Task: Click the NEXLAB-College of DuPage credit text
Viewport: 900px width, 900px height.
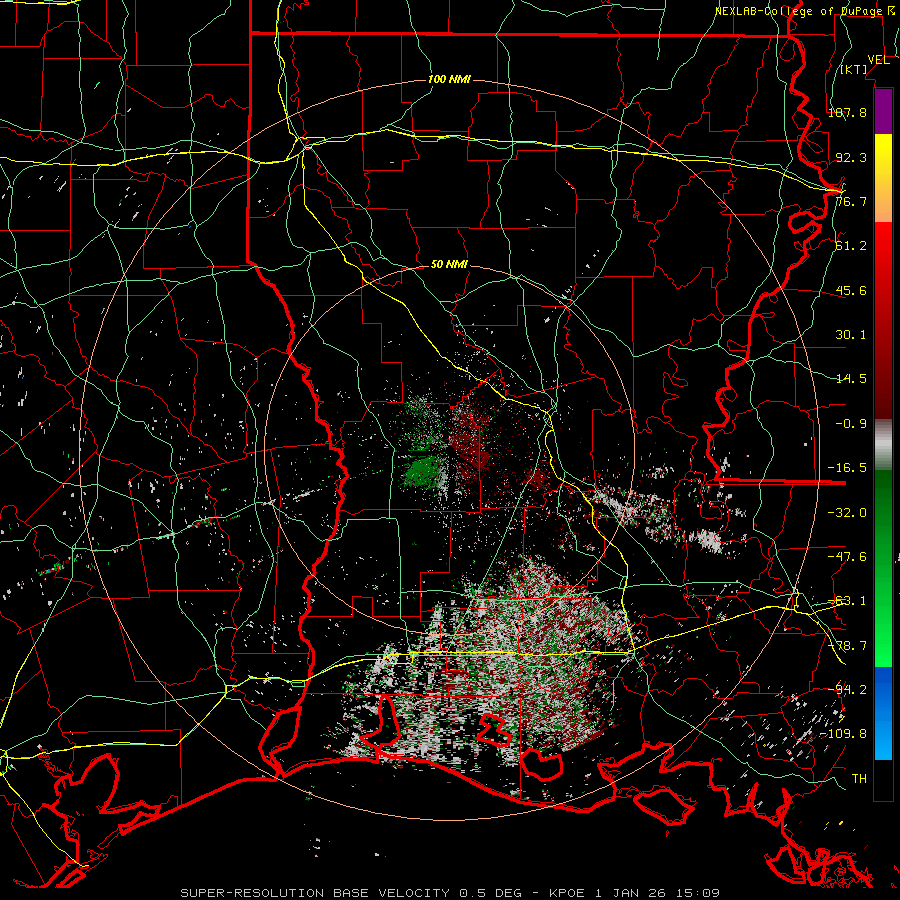Action: click(x=806, y=11)
